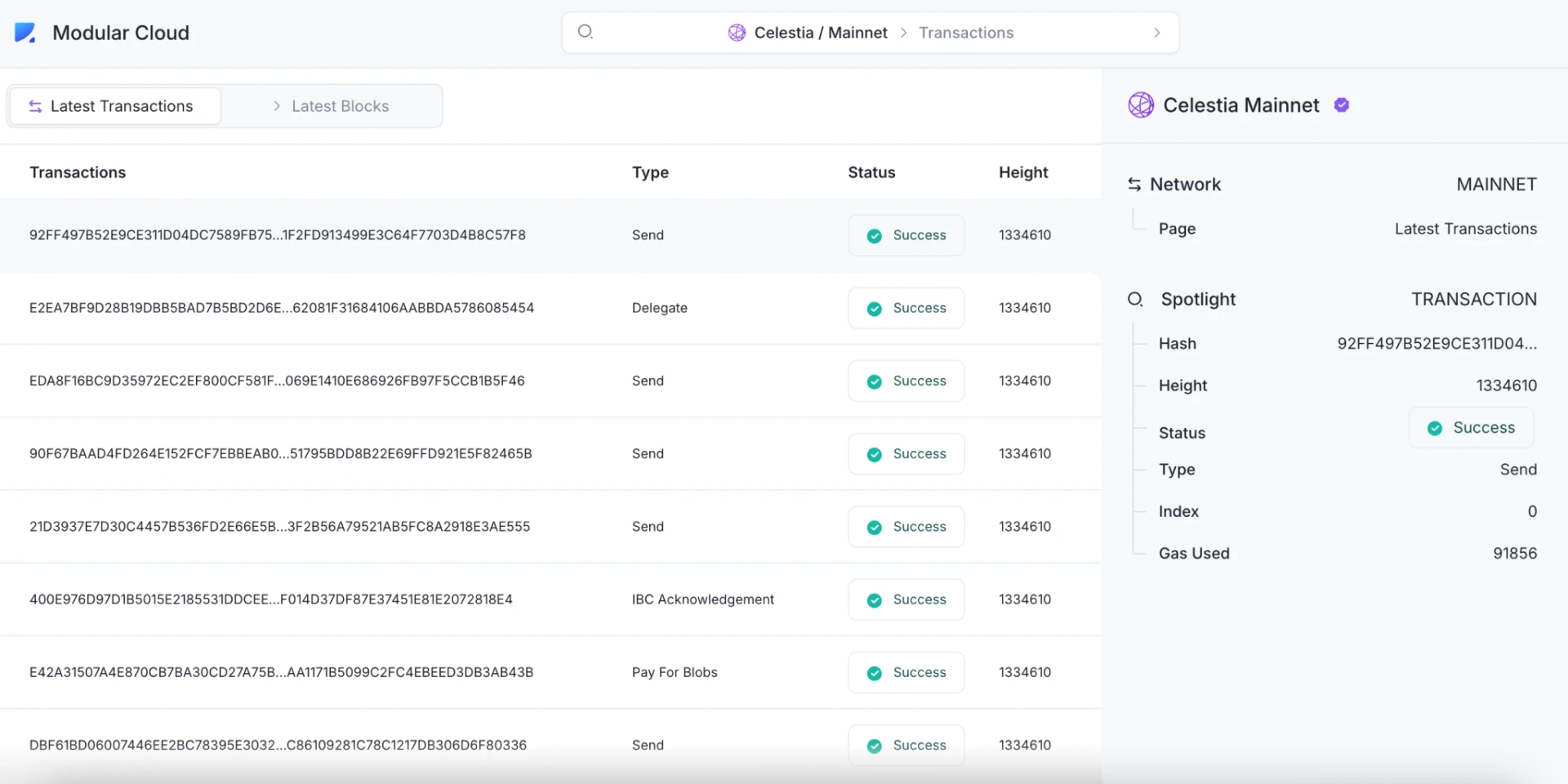This screenshot has height=784, width=1568.
Task: Click Success check icon for transaction 21D3937E
Action: coord(874,528)
